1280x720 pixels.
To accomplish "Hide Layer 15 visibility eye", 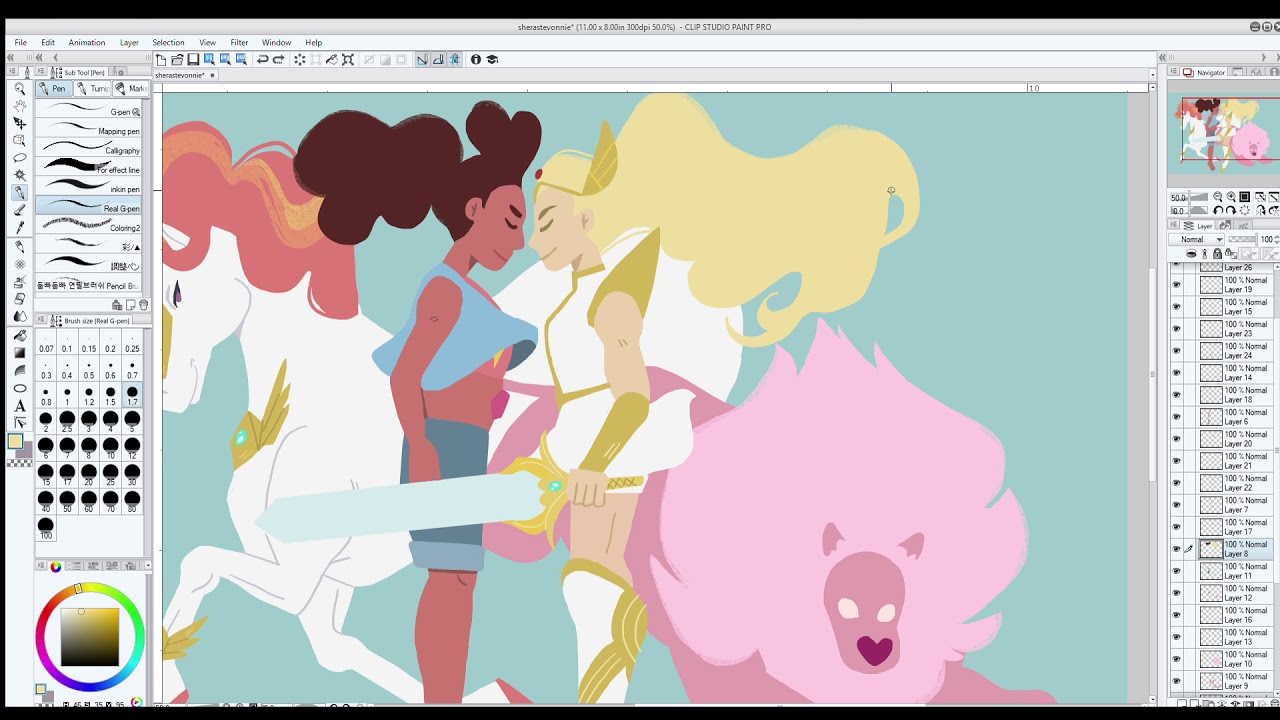I will [x=1176, y=307].
